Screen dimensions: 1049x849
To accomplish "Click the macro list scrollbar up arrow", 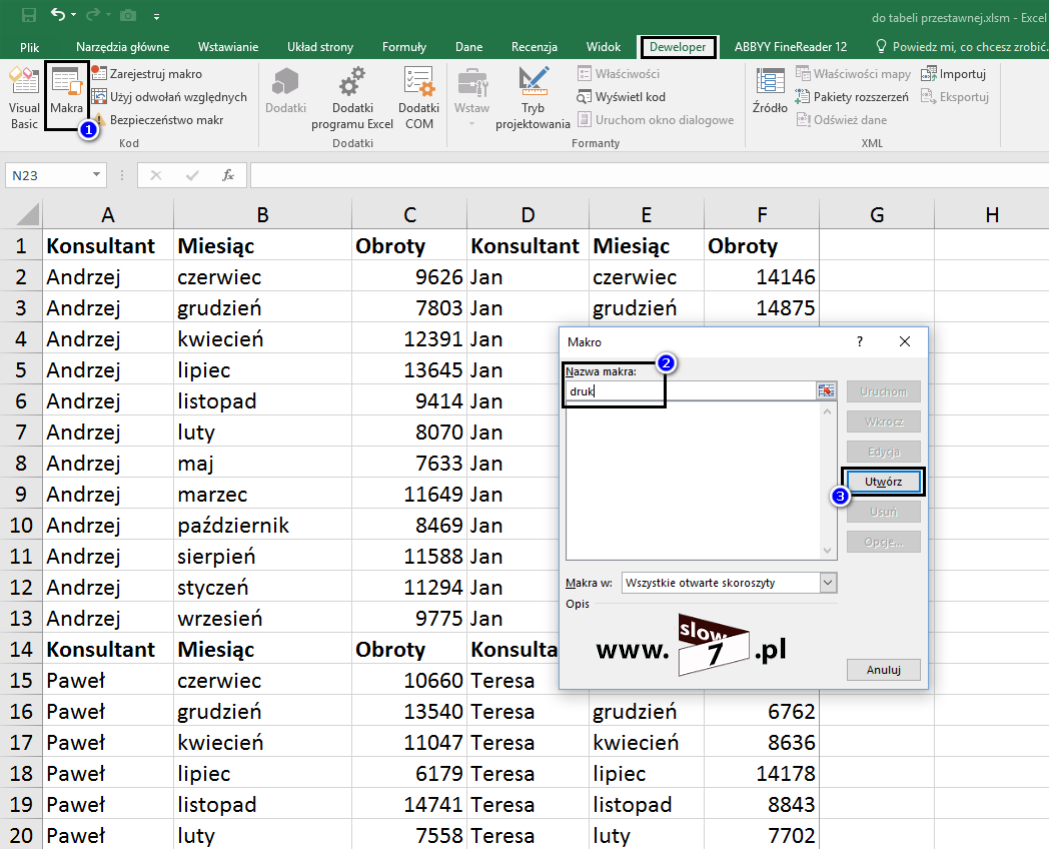I will (x=828, y=412).
